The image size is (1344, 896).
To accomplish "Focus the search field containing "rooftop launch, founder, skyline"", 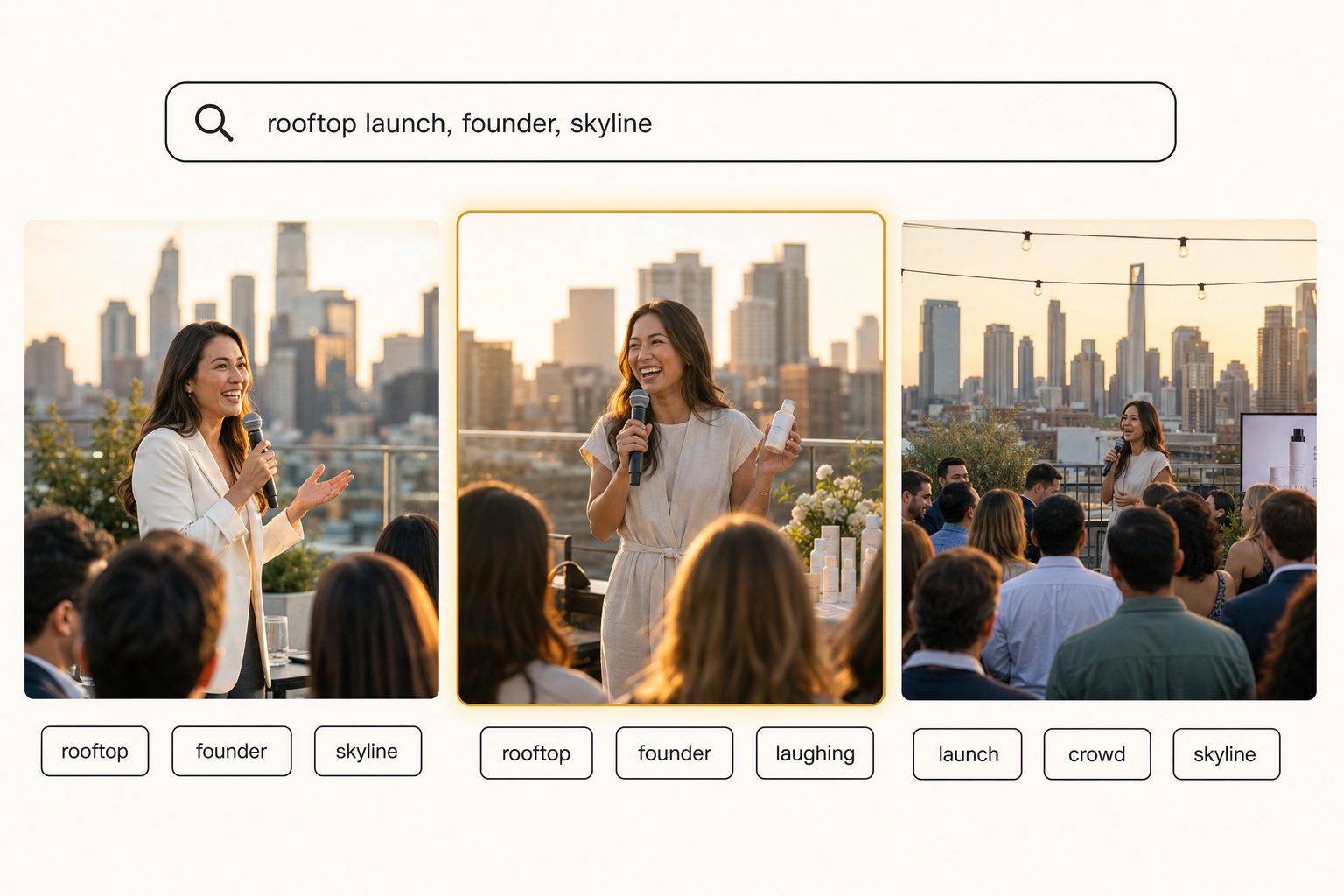I will coord(670,122).
